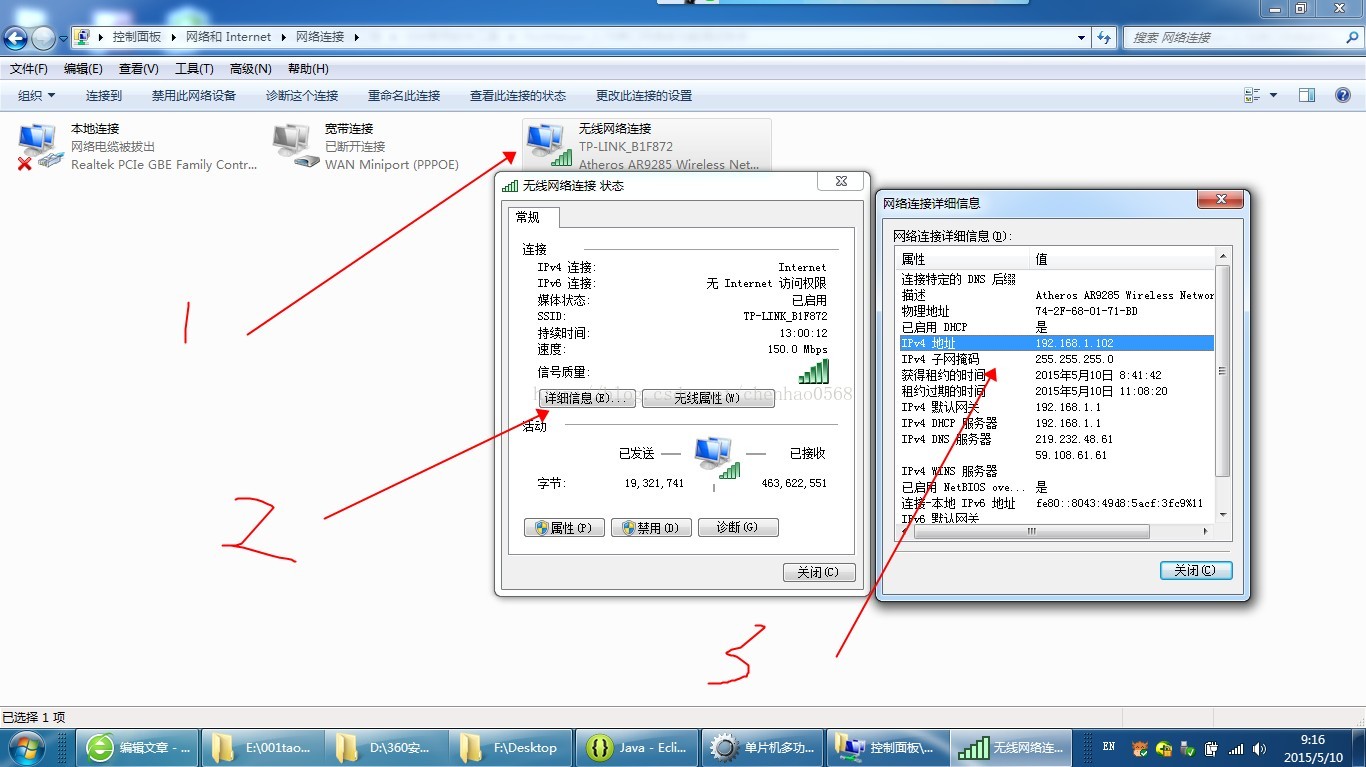Viewport: 1366px width, 767px height.
Task: Open the wireless signal strength tray icon
Action: coord(1235,748)
